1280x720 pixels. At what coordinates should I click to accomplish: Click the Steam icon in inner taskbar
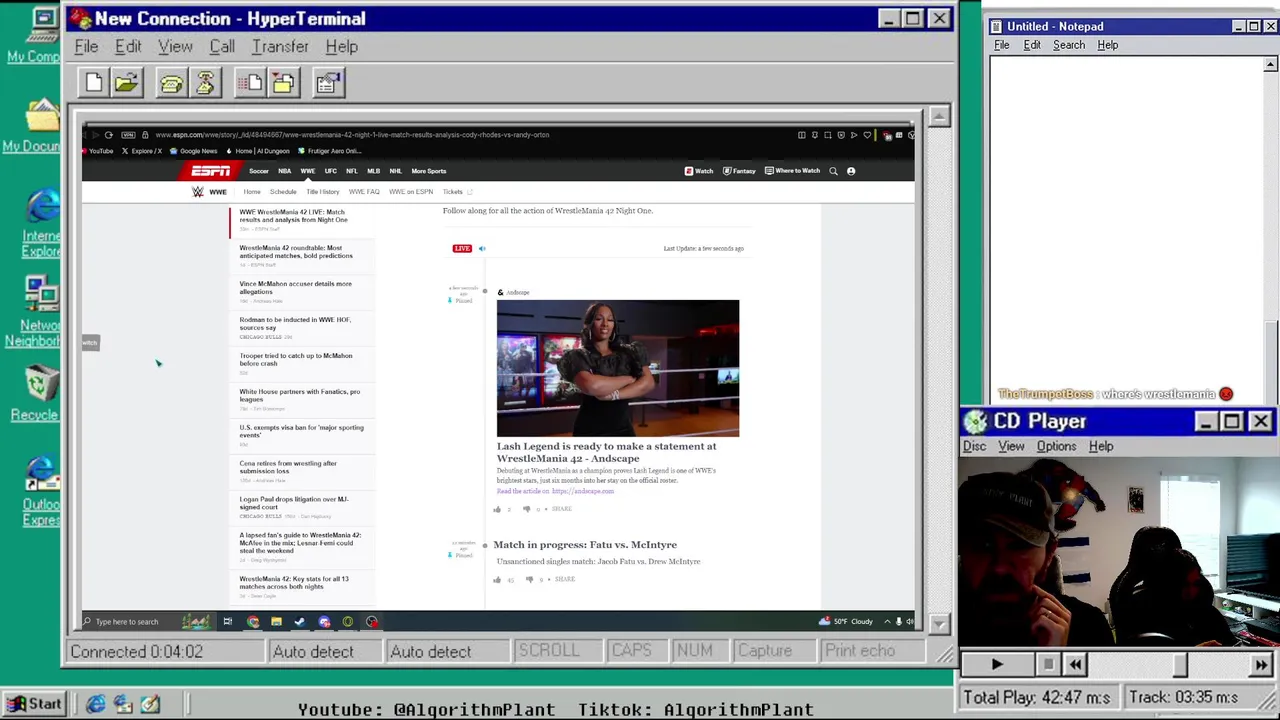(299, 622)
